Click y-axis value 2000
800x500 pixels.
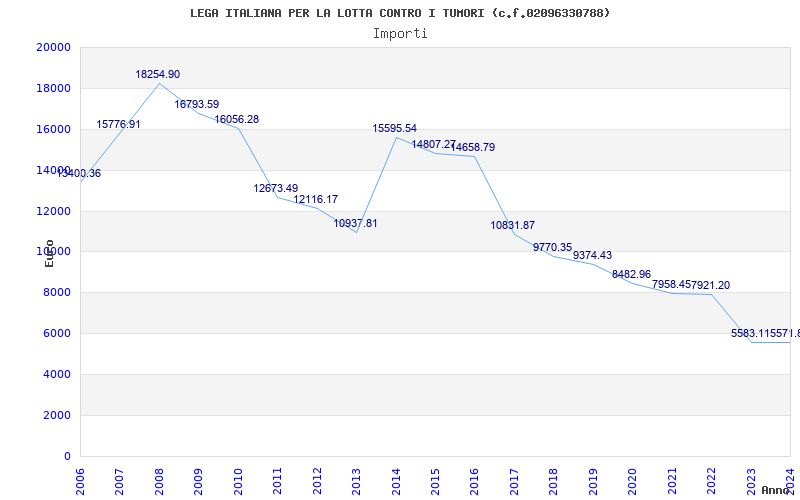tap(56, 415)
